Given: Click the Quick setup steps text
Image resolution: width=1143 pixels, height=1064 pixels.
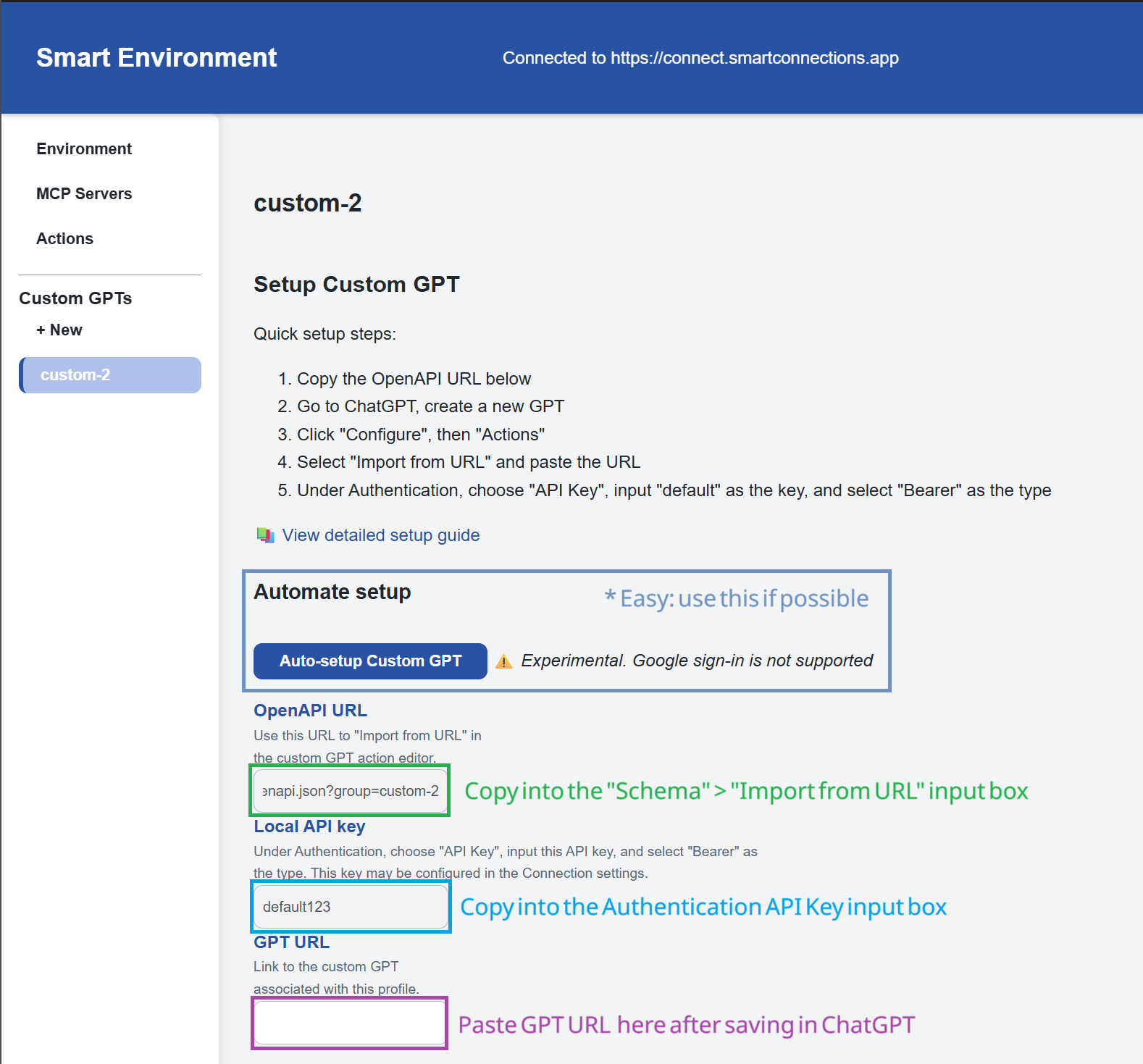Looking at the screenshot, I should [325, 334].
